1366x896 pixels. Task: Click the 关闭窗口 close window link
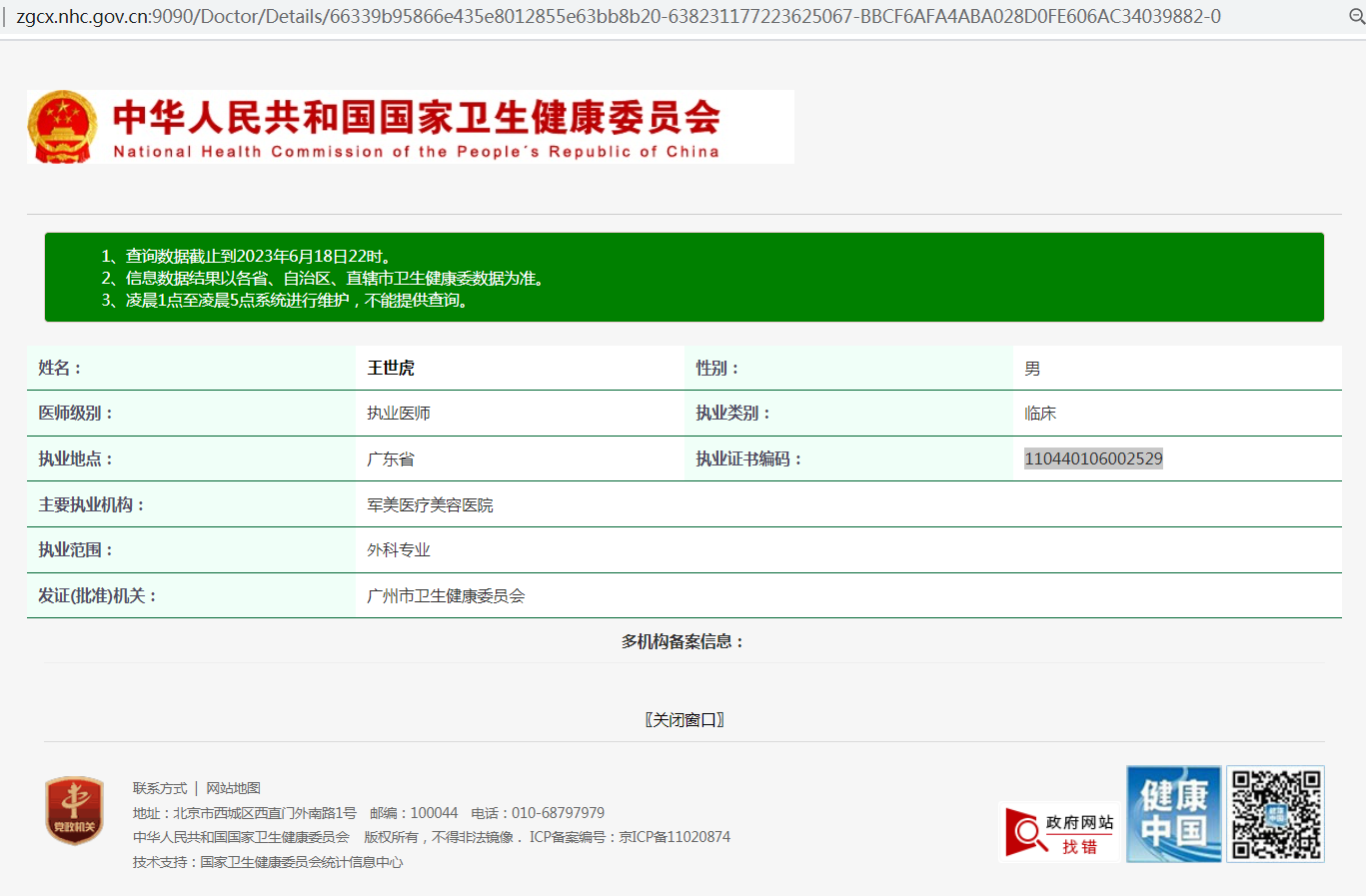tap(684, 719)
